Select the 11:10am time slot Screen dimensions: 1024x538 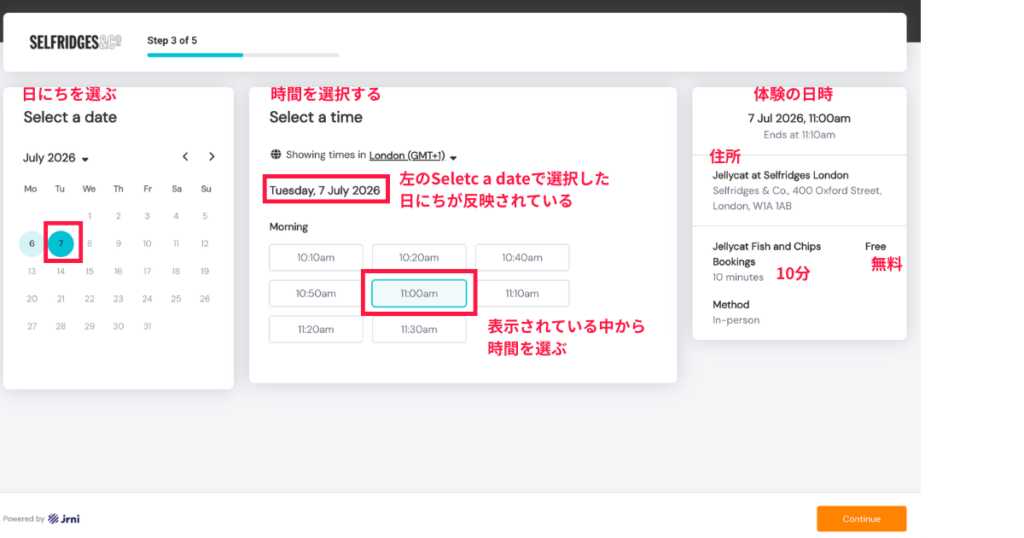coord(522,293)
